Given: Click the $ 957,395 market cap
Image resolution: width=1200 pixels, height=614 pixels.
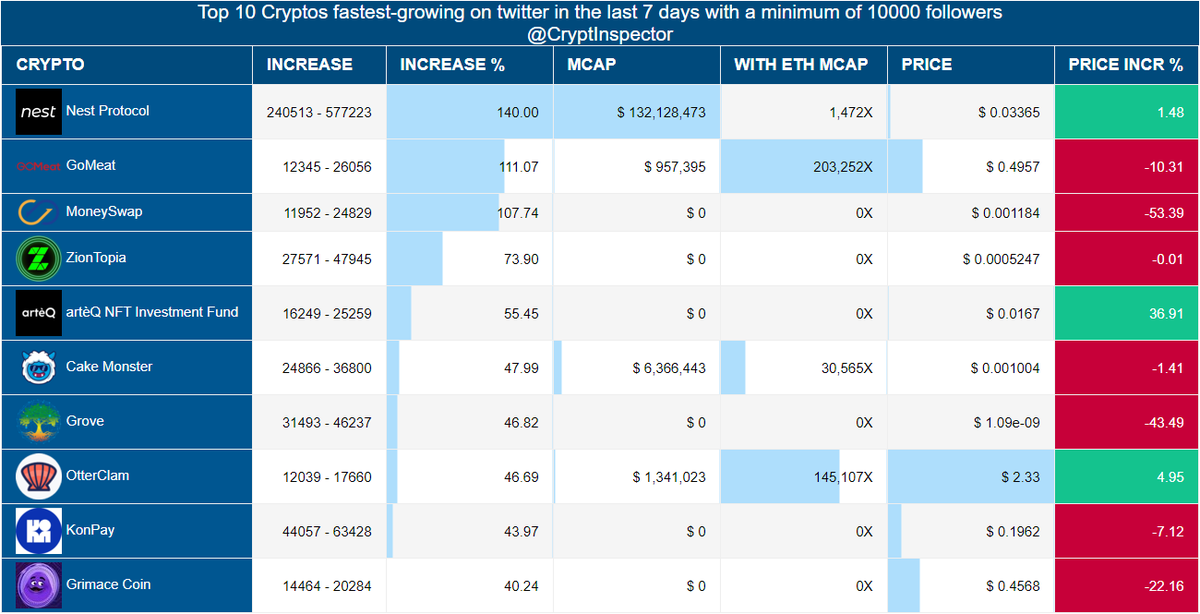Looking at the screenshot, I should 637,167.
